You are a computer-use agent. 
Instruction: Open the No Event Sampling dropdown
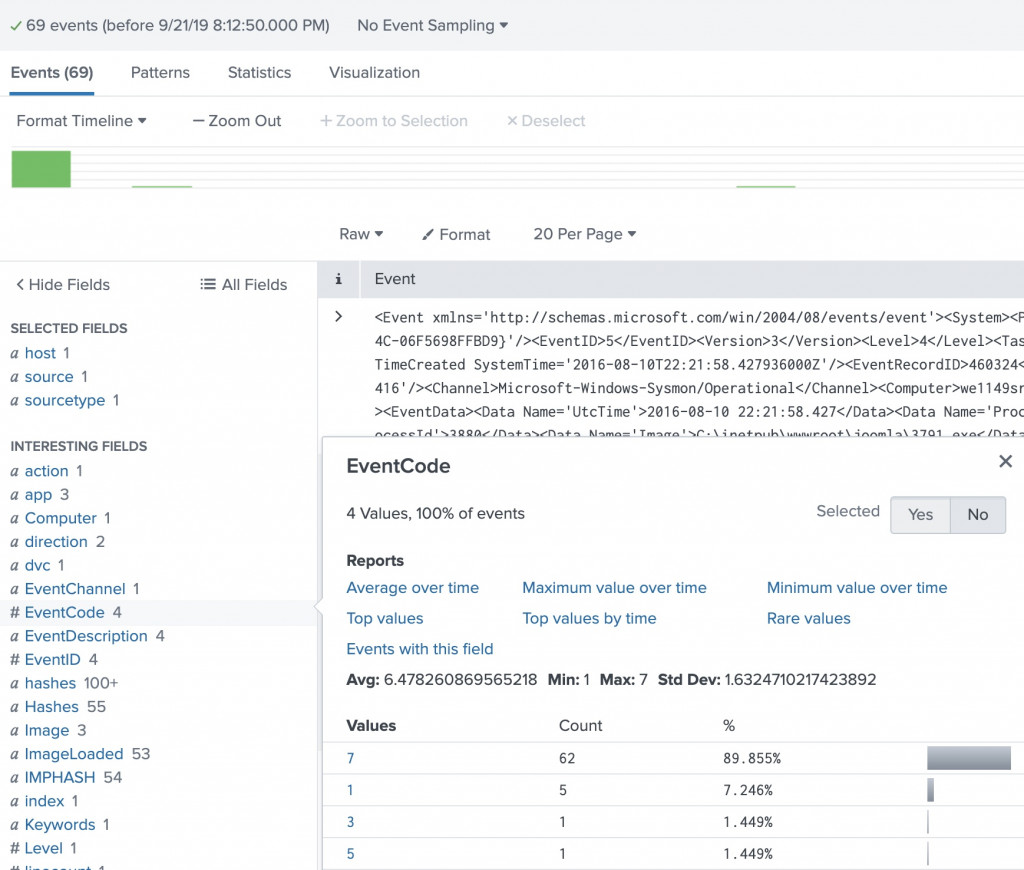(432, 25)
